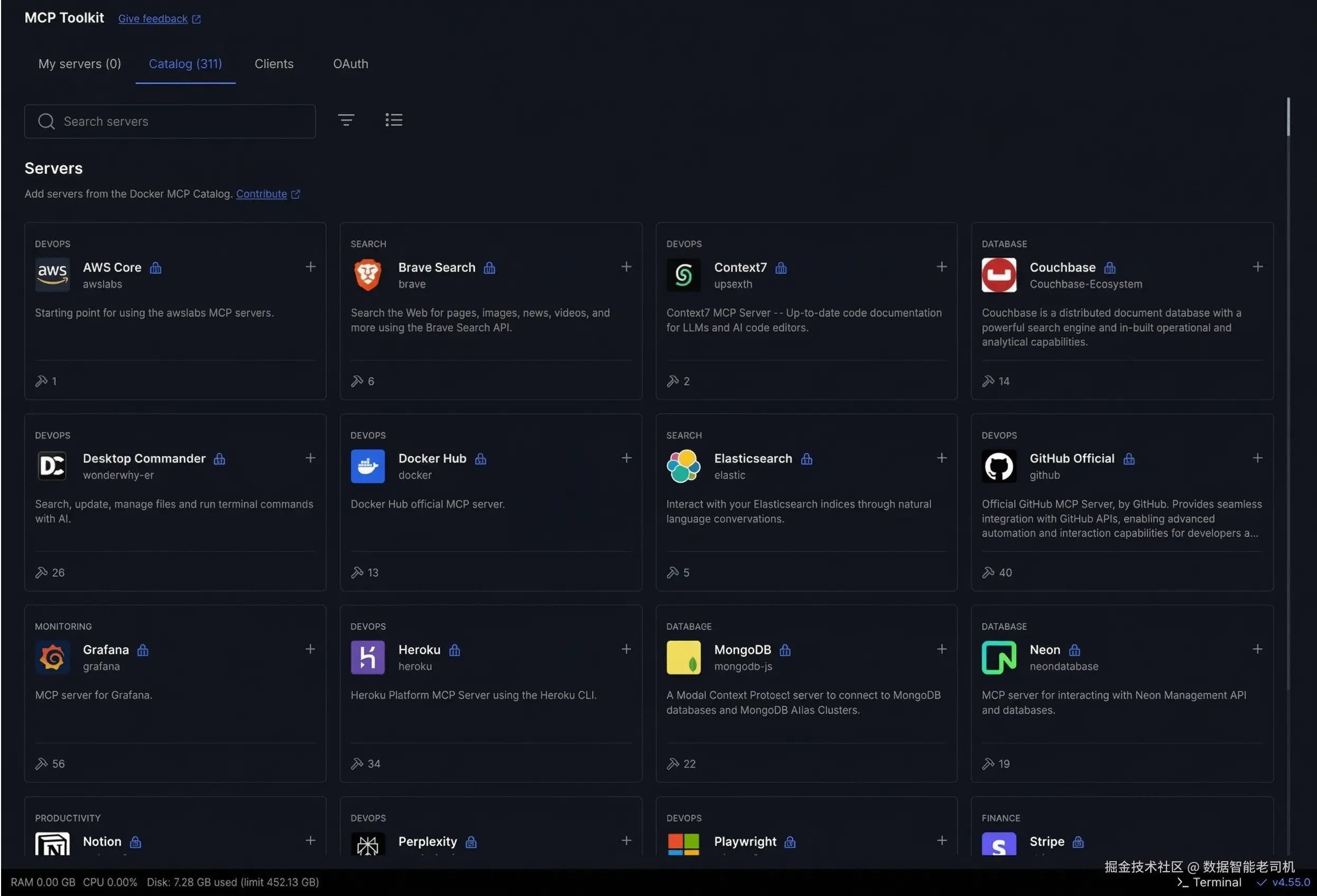
Task: Select the RAM 0.00 GB status text
Action: pyautogui.click(x=43, y=882)
